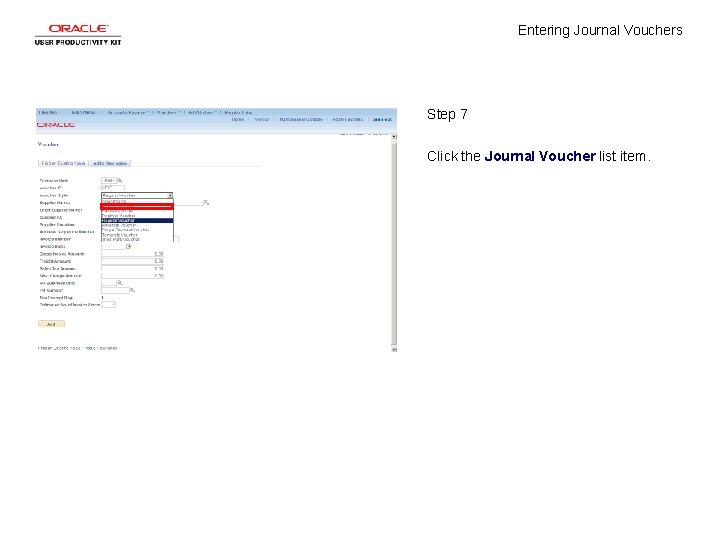Click the Sign out link
The width and height of the screenshot is (720, 540).
pos(382,119)
